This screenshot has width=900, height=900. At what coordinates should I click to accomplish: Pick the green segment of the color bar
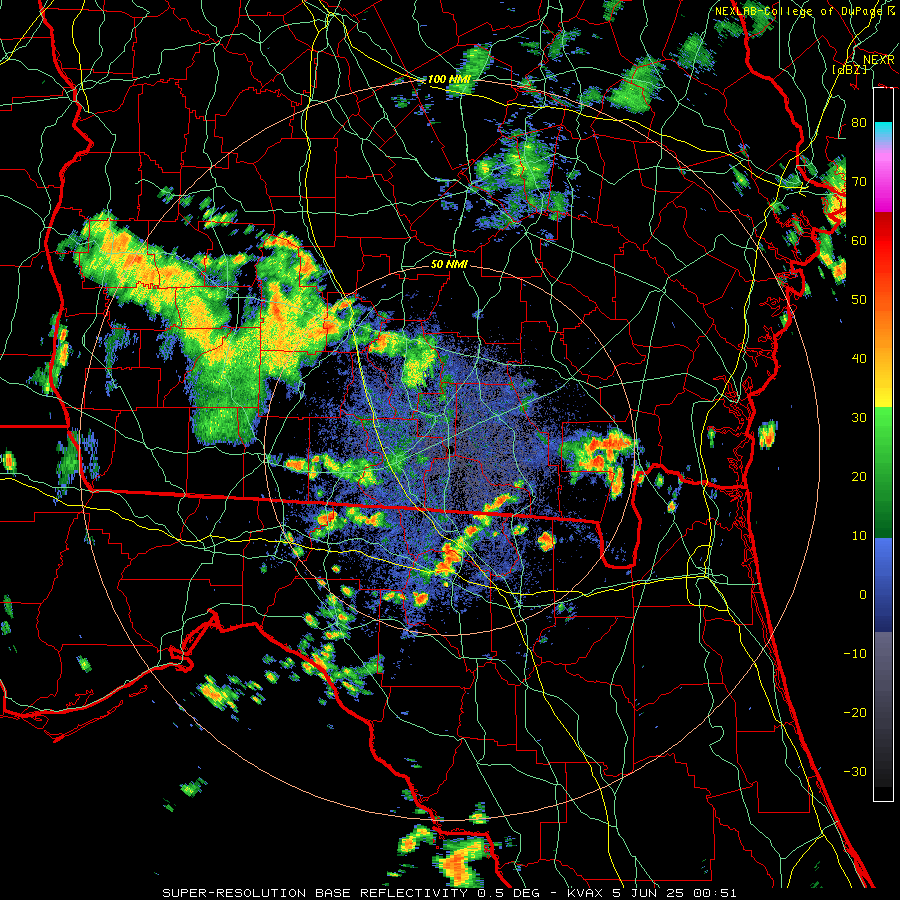click(x=883, y=472)
